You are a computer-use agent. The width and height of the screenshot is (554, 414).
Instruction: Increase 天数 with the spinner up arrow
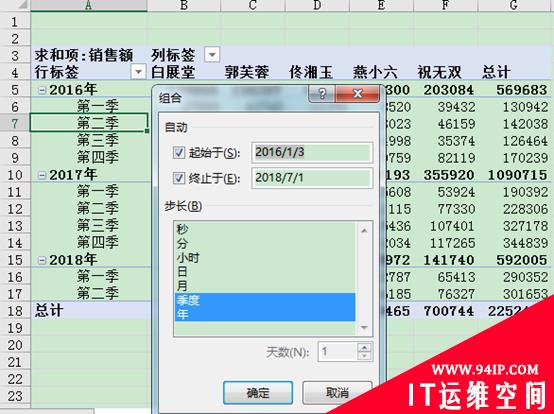point(364,347)
